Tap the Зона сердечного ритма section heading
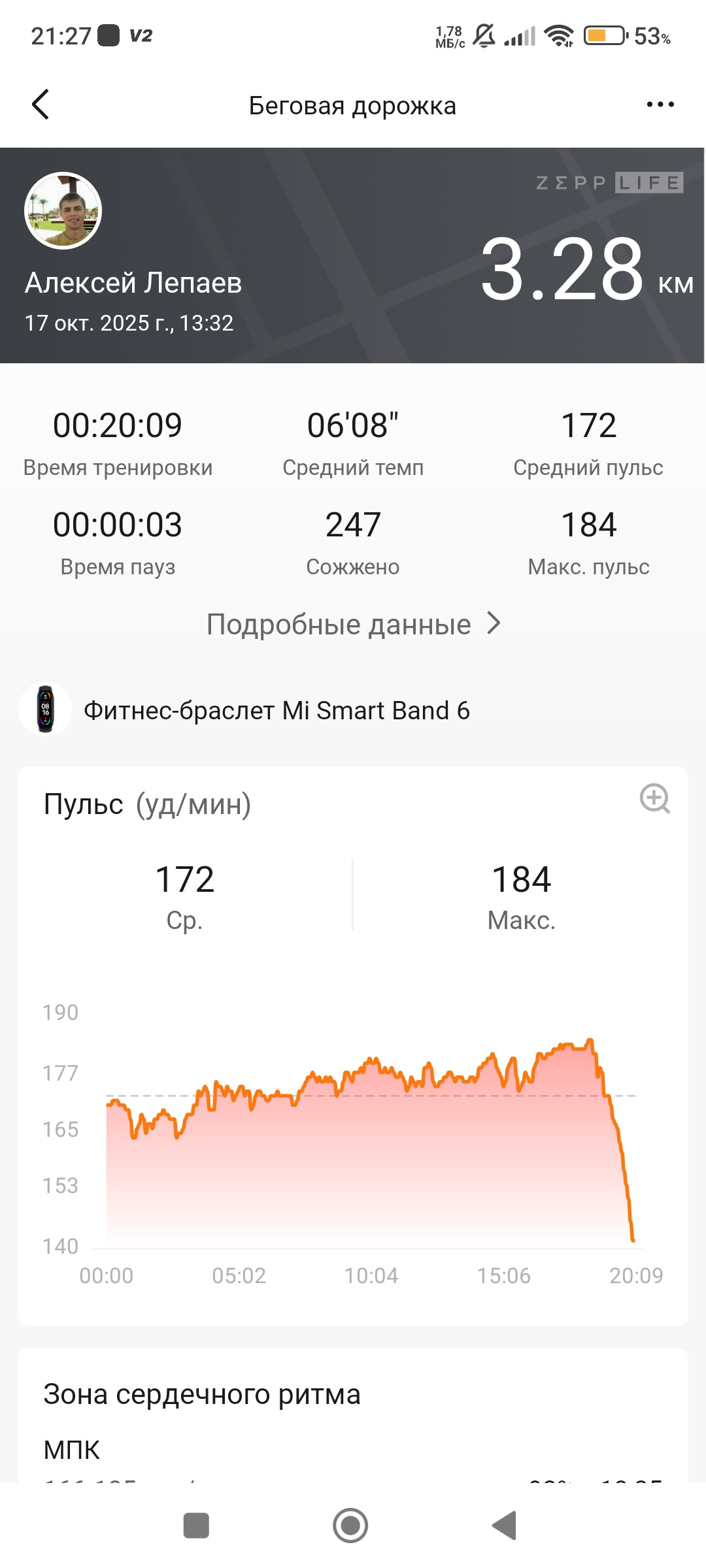This screenshot has height=1568, width=706. coord(202,1394)
